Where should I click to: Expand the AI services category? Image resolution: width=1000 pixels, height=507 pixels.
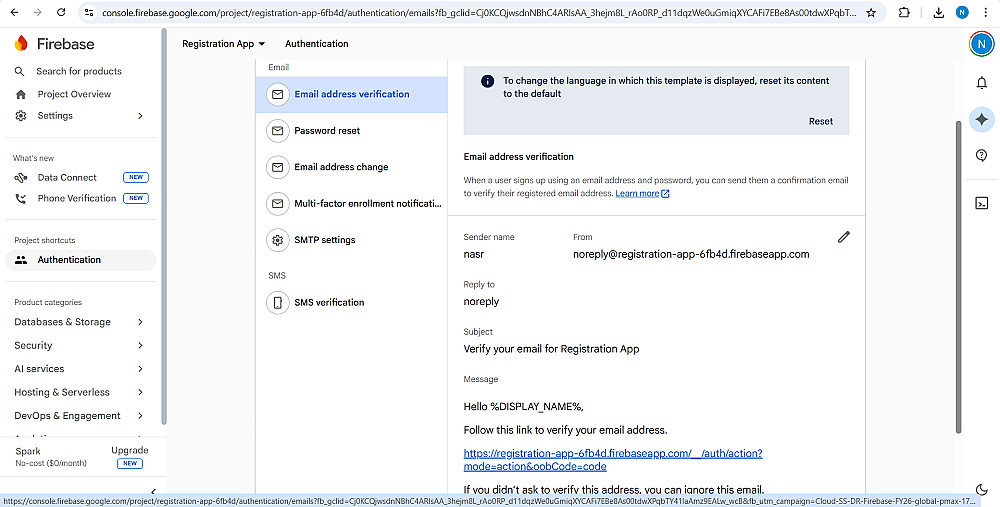pyautogui.click(x=140, y=369)
